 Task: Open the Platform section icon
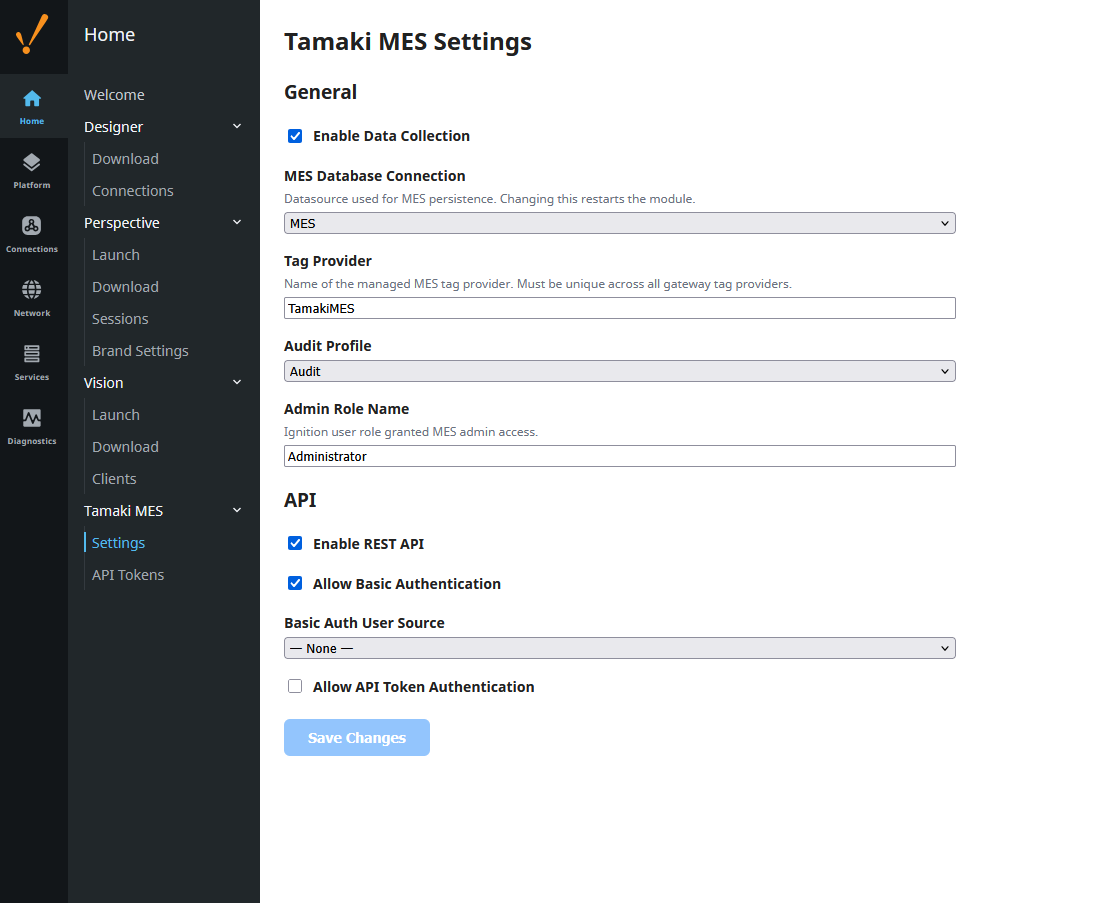(32, 170)
